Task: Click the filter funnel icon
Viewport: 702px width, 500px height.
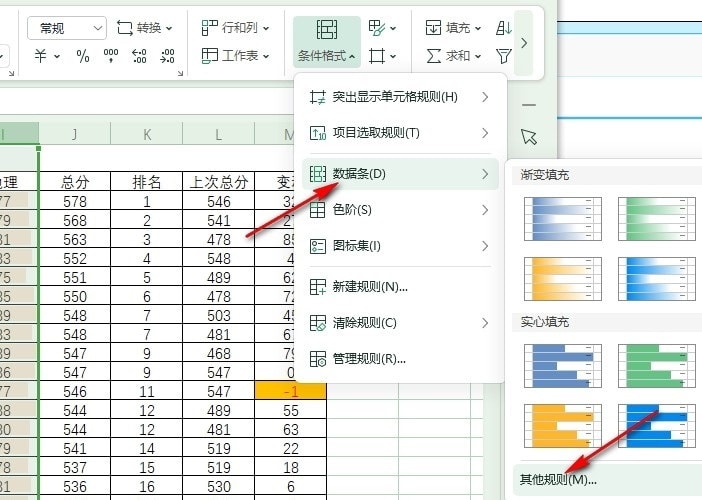Action: [x=504, y=56]
